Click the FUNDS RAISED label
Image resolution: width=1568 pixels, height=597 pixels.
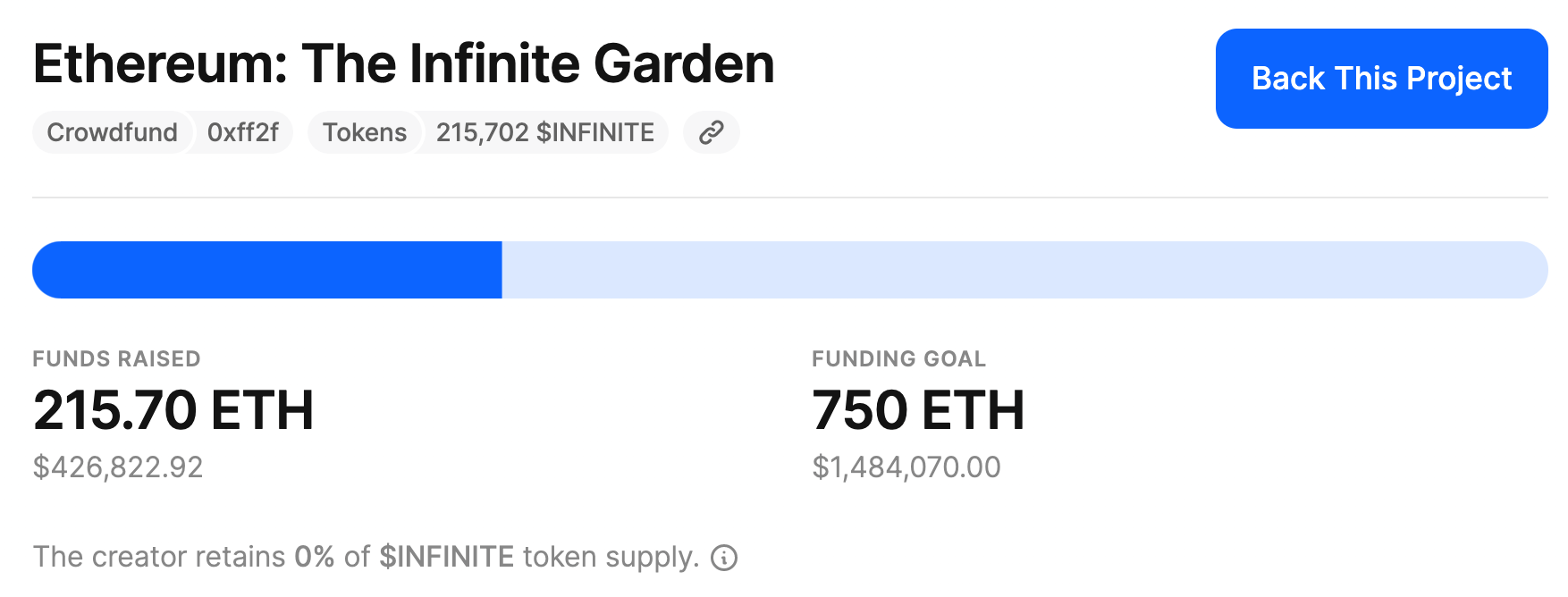(116, 358)
